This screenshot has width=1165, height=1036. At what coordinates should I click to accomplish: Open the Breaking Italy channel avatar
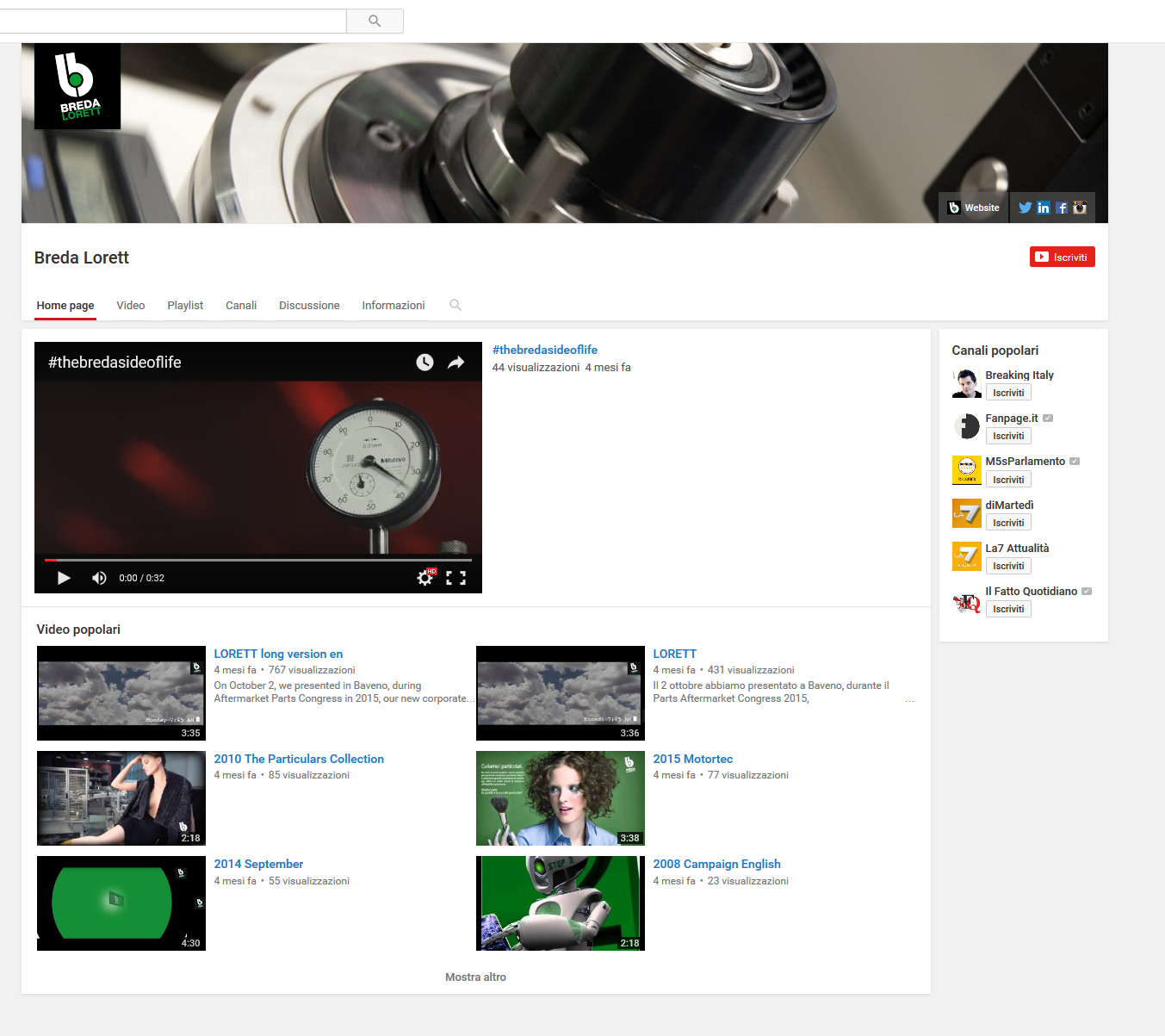(966, 383)
